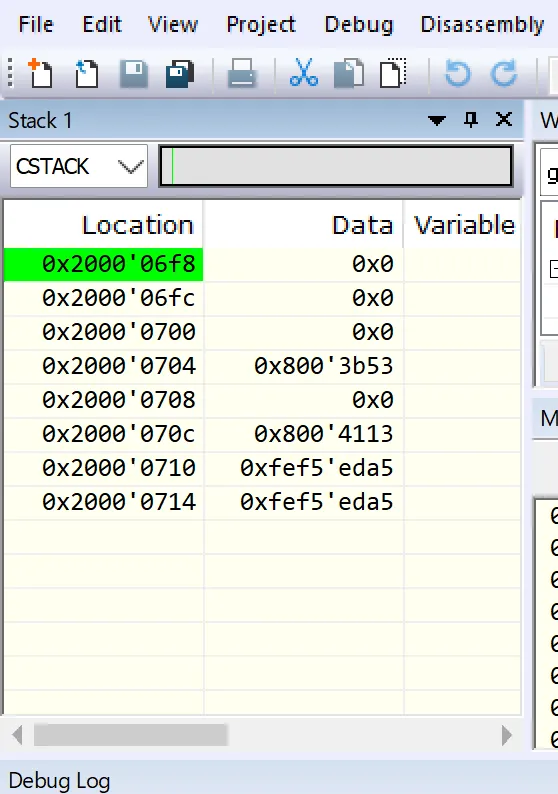Open a file using the toolbar icon

[87, 73]
